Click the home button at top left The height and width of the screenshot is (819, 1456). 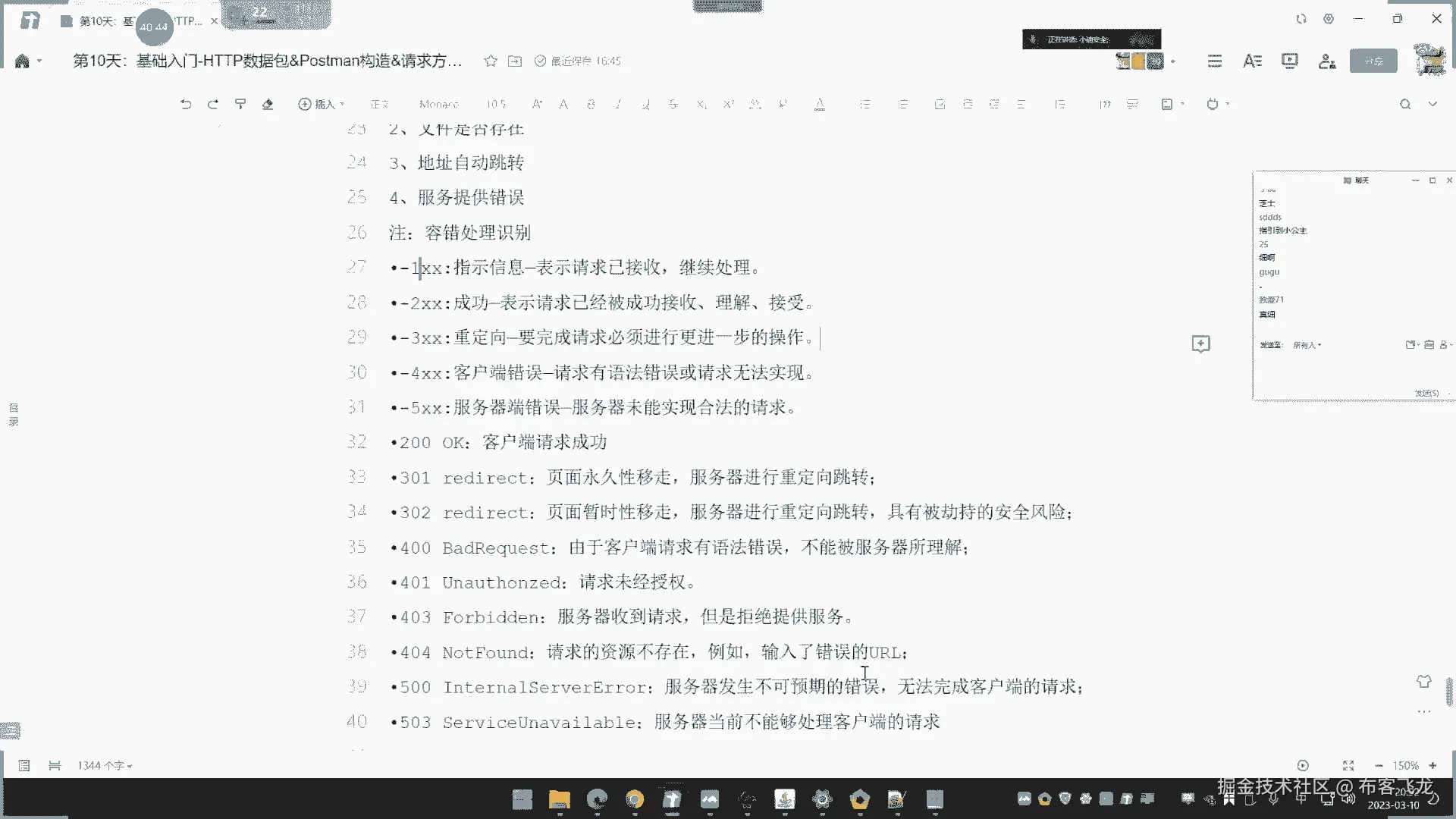click(22, 61)
